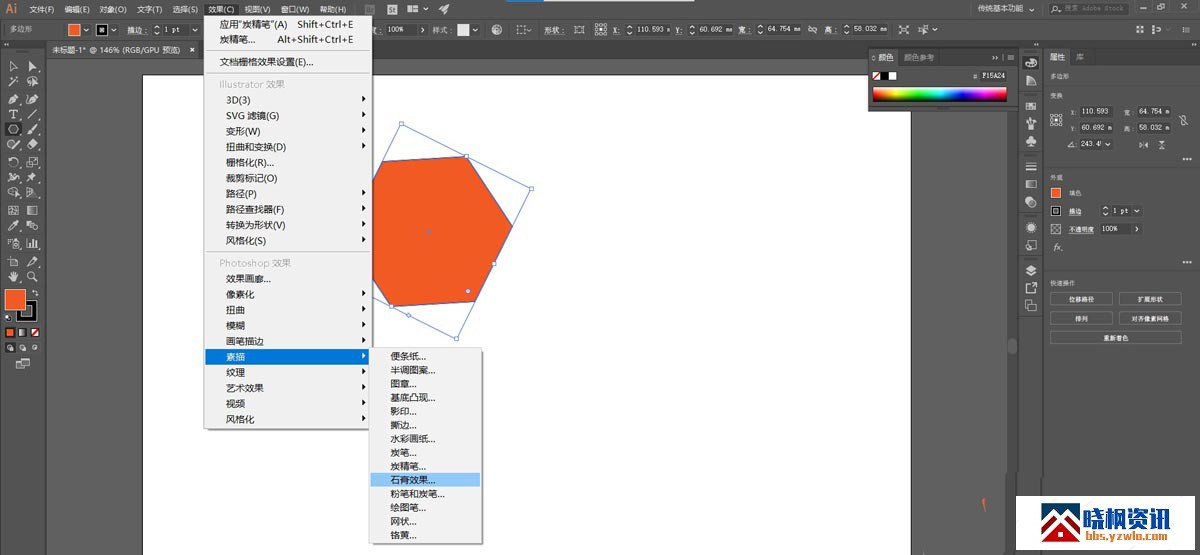
Task: Pick the Magic Wand tool
Action: pos(13,82)
